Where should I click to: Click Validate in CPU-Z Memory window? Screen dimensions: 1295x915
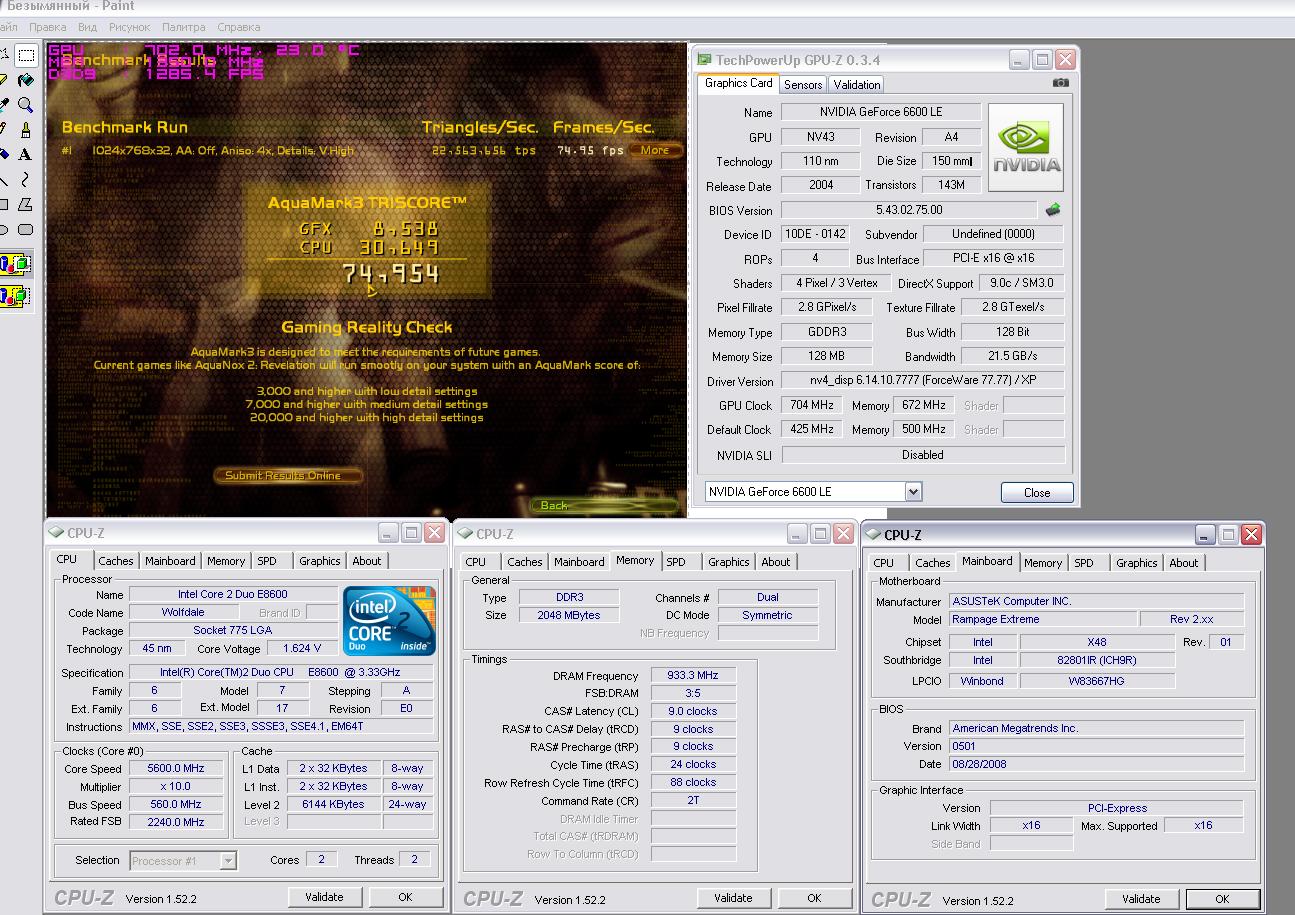point(733,898)
